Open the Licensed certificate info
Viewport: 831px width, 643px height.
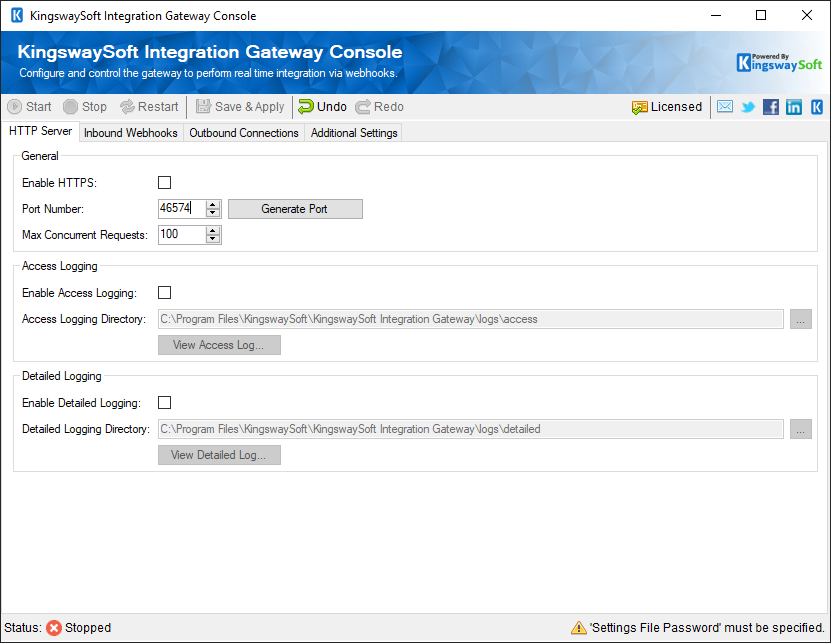[x=667, y=107]
